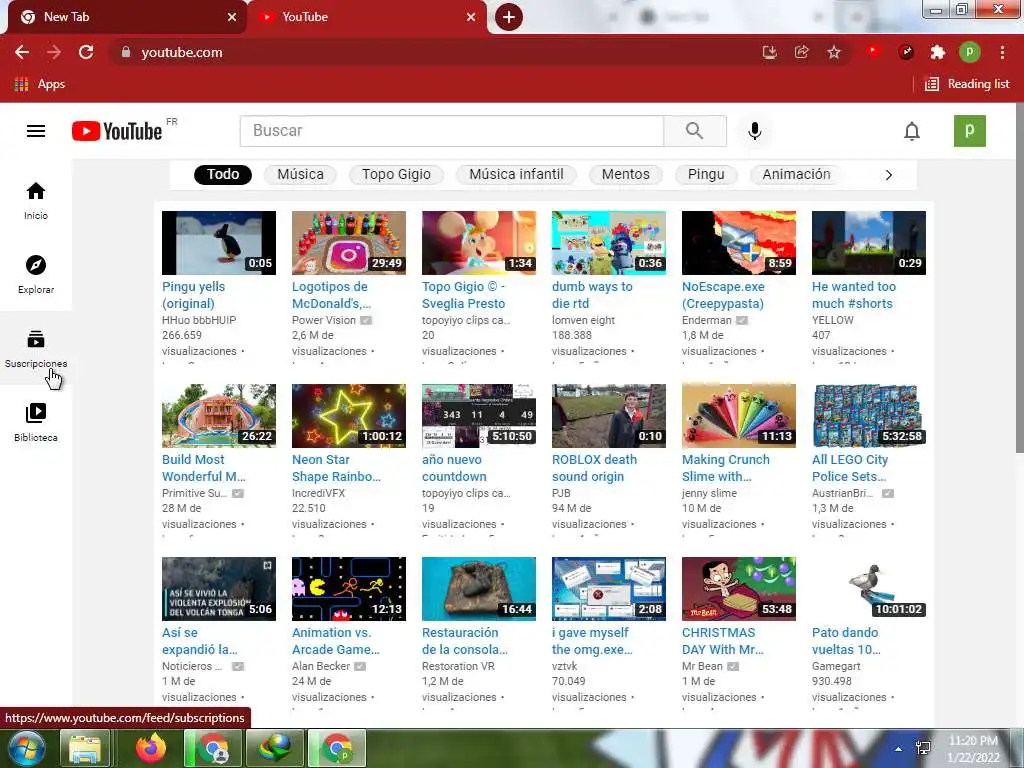Click the YouTube logo

coord(117,131)
